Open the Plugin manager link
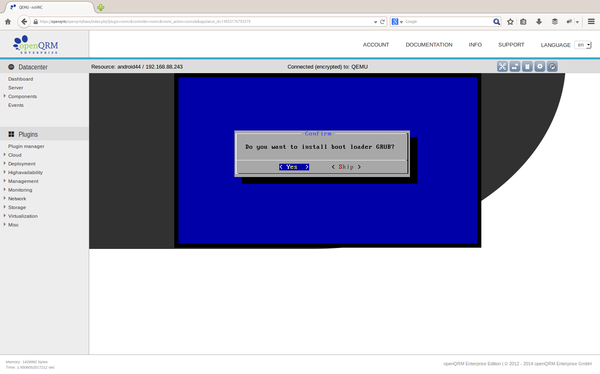Viewport: 600px width, 374px height. click(26, 146)
